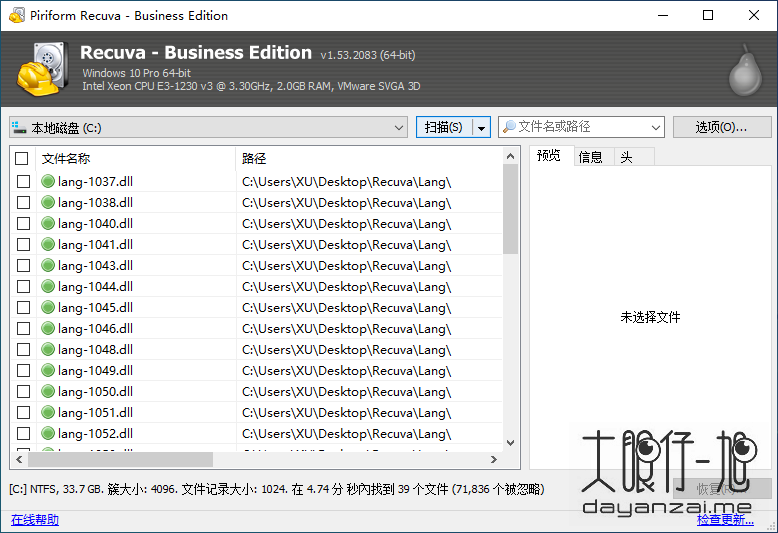Click the green status icon for lang-1043.dll
This screenshot has width=778, height=533.
point(48,266)
